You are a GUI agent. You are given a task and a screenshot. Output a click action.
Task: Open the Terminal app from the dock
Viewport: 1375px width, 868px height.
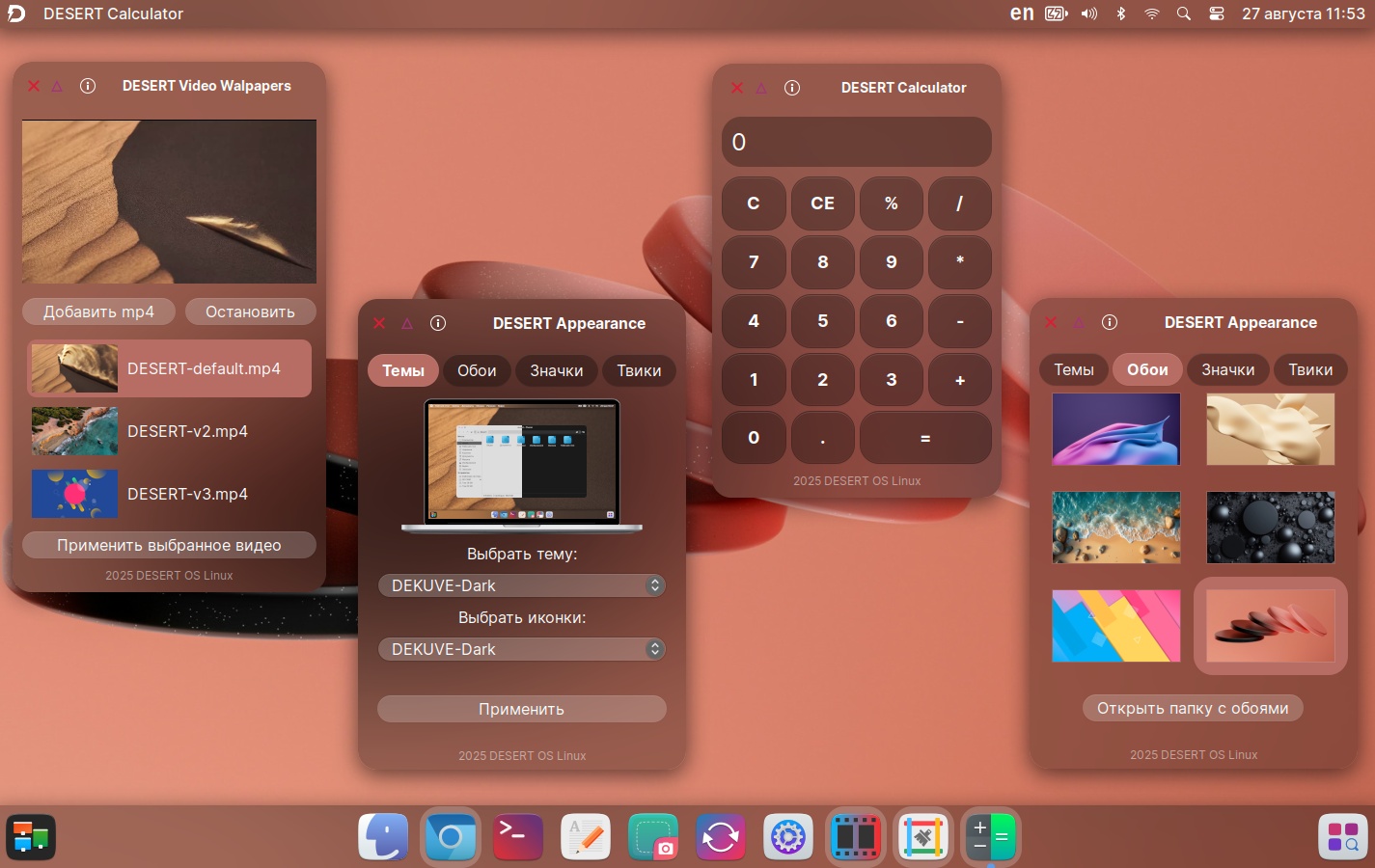tap(517, 836)
